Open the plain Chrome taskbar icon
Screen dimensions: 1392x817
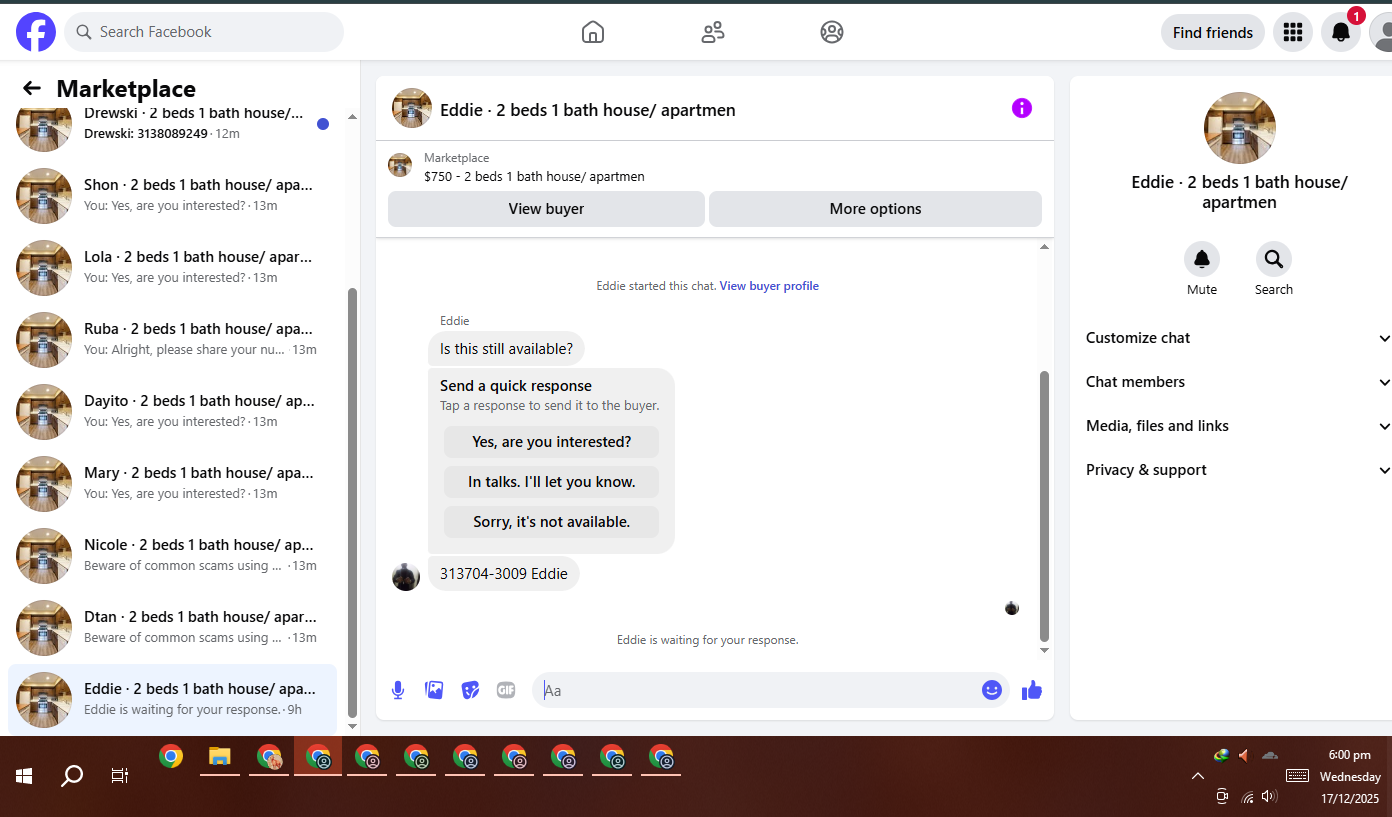pyautogui.click(x=171, y=757)
